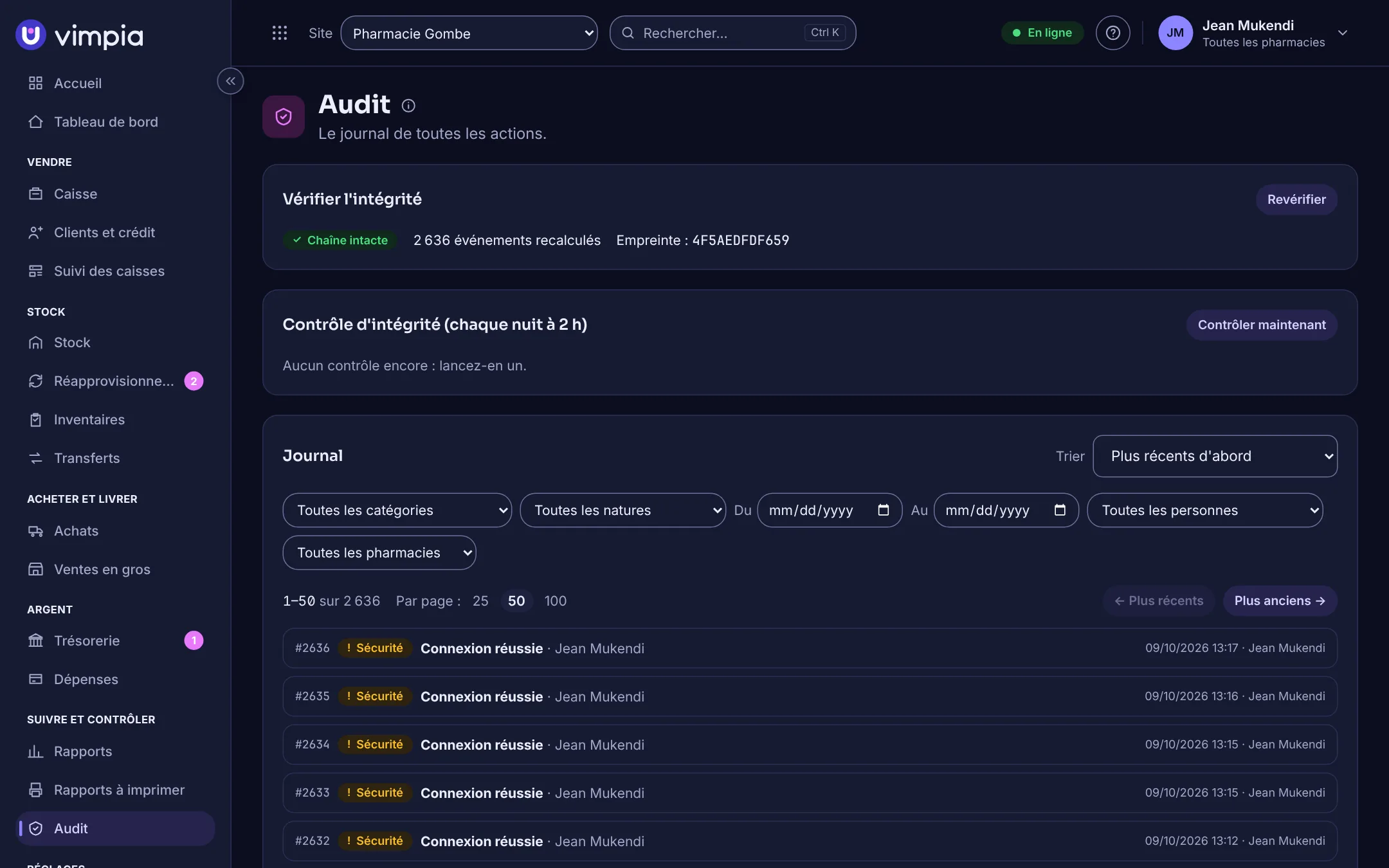Open Ventes en gros in sidebar

pyautogui.click(x=115, y=569)
